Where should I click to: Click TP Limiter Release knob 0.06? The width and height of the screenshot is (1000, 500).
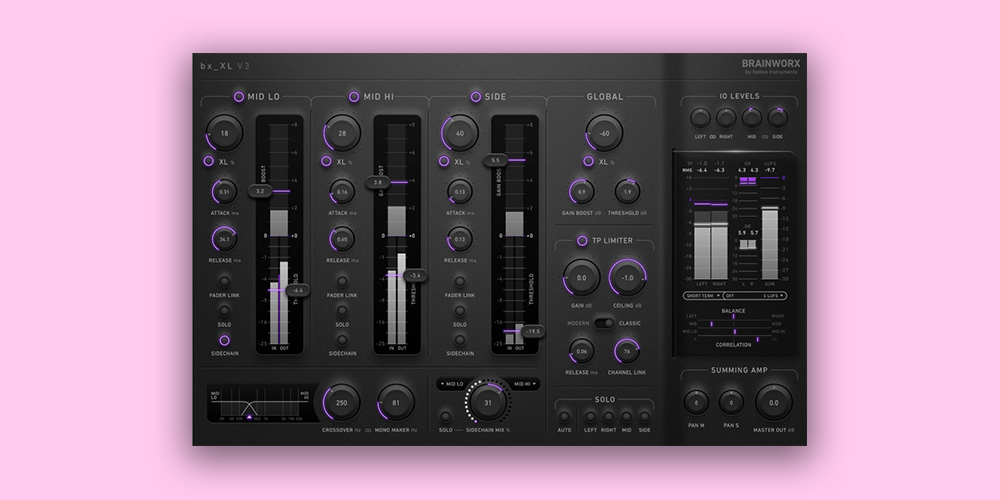coord(582,351)
